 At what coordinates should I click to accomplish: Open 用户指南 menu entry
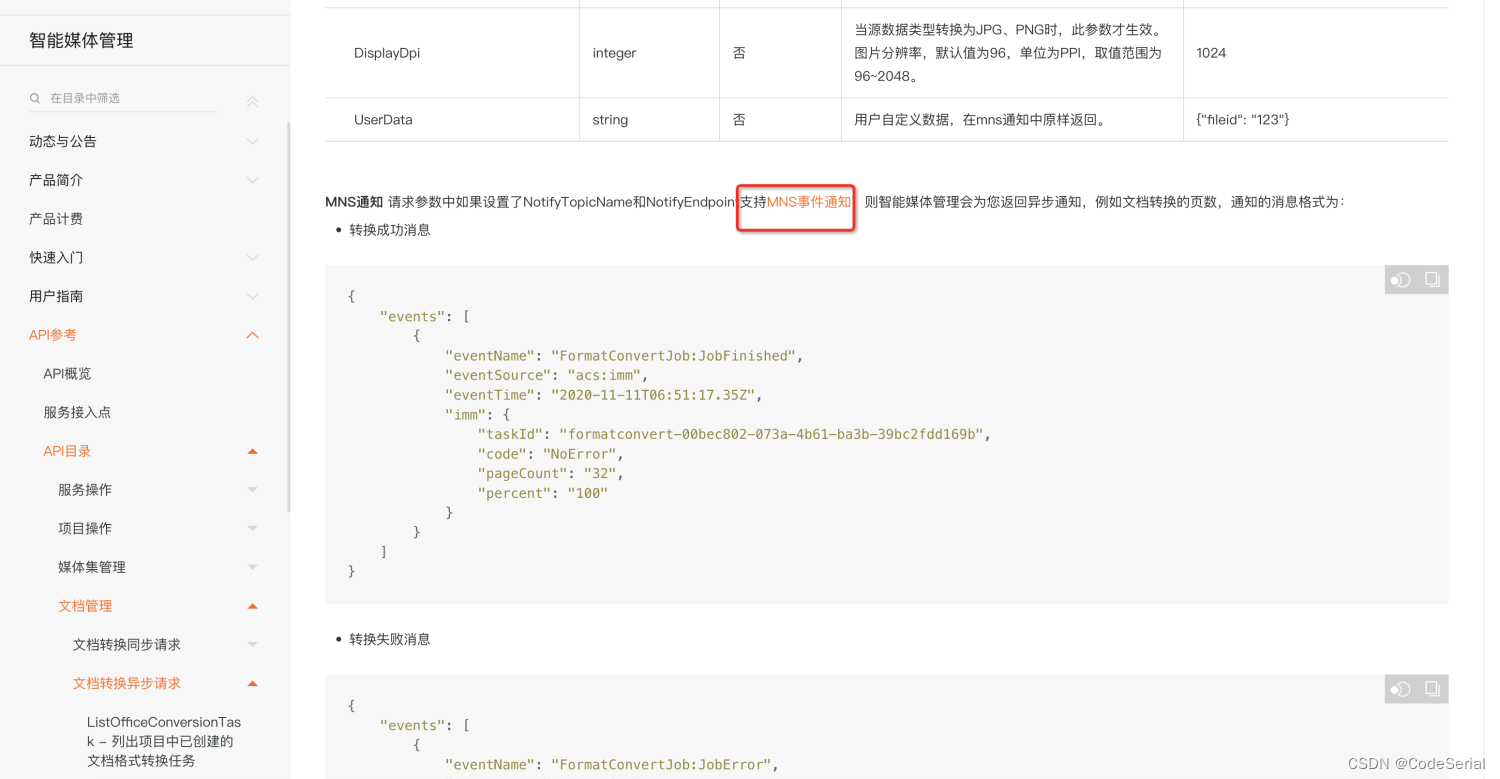tap(56, 296)
